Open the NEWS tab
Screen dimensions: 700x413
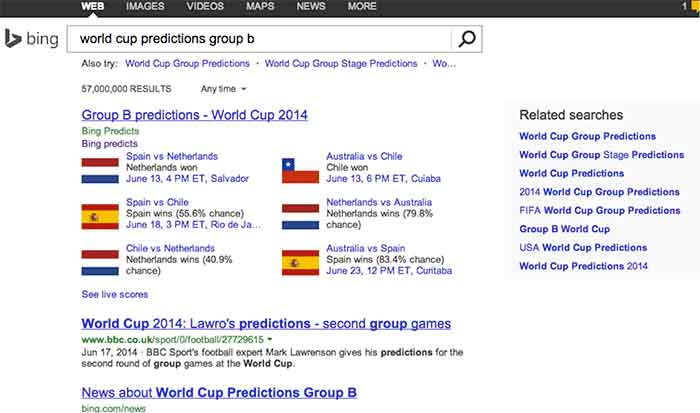(x=311, y=7)
